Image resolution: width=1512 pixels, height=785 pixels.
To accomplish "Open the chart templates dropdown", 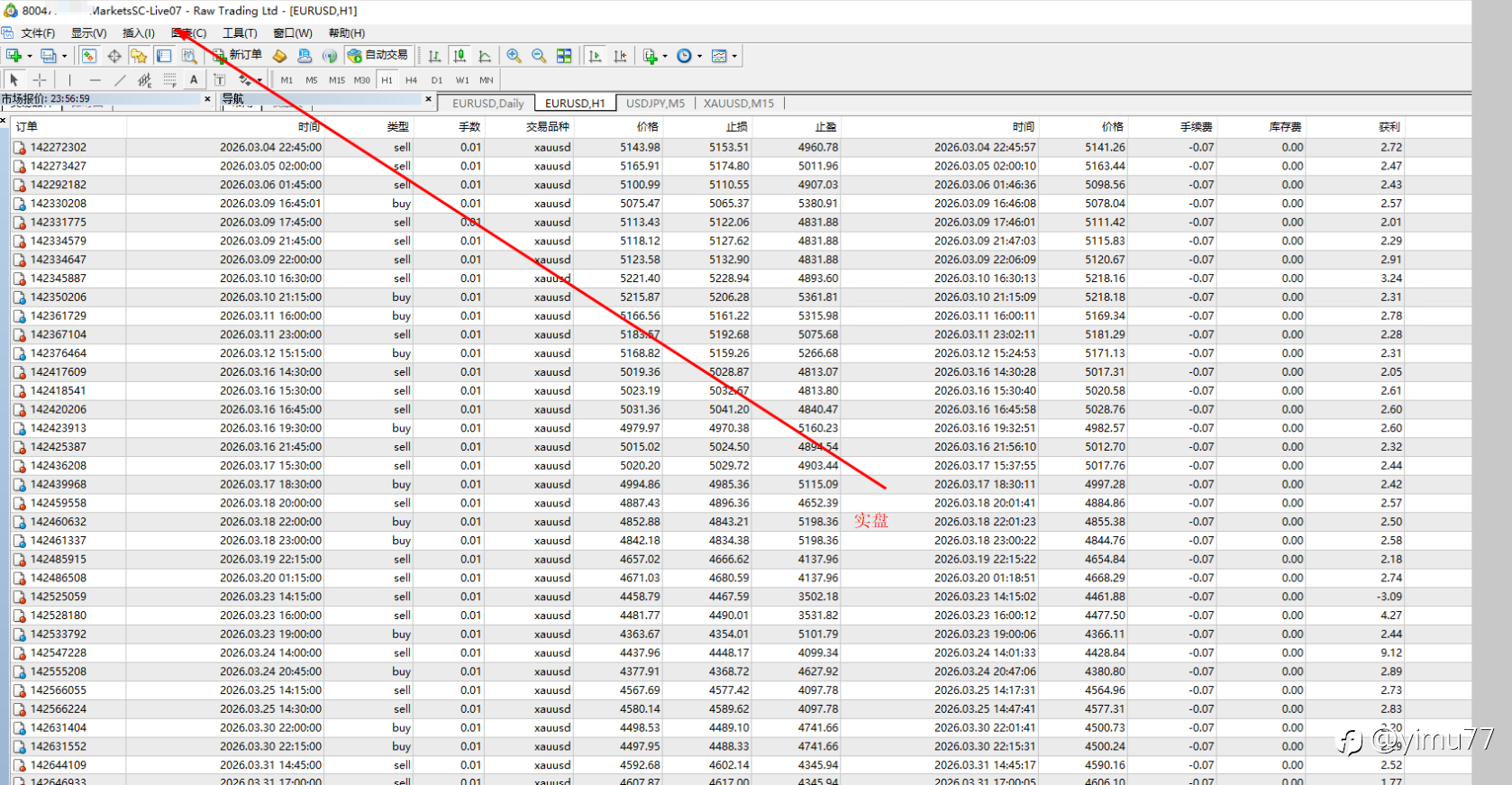I will [x=734, y=56].
